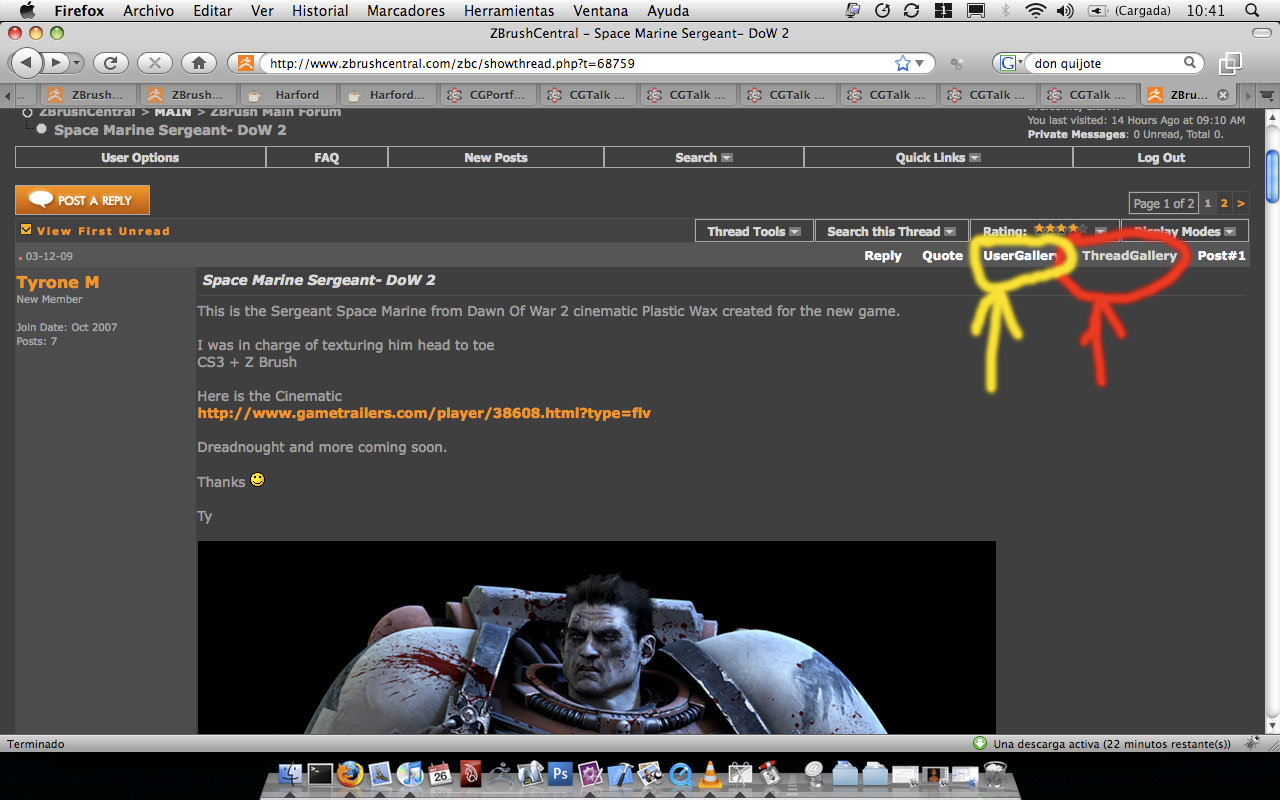
Task: Reload the current page
Action: pyautogui.click(x=111, y=63)
